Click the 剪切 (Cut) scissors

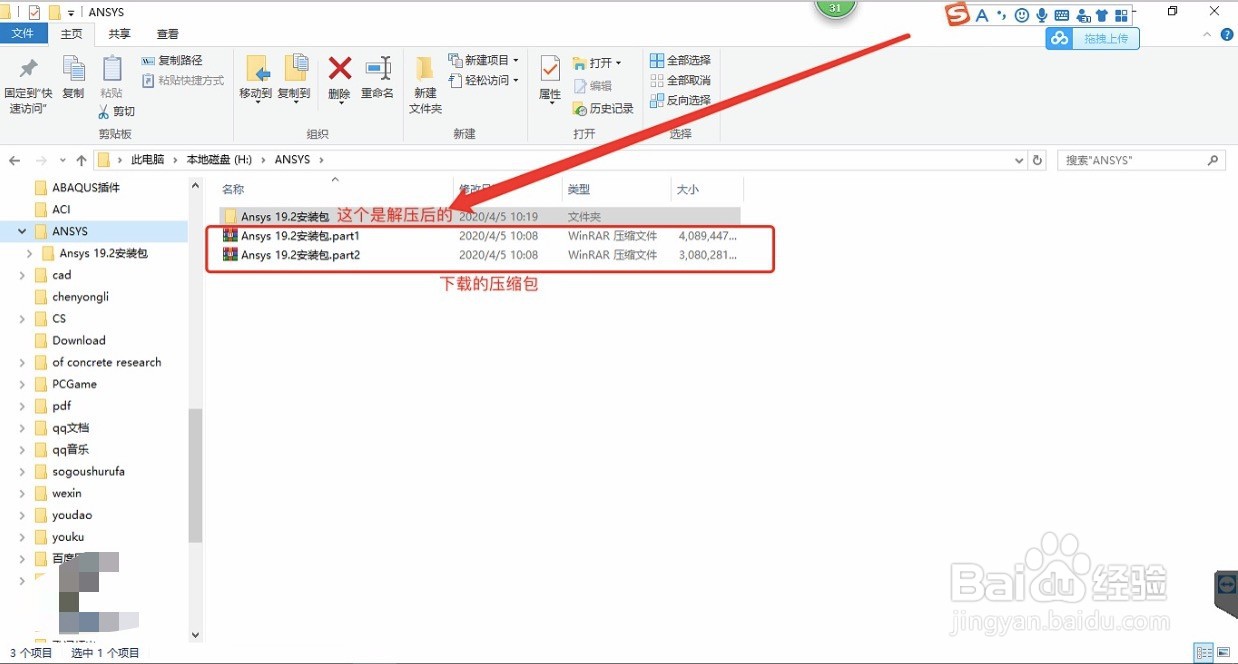[x=116, y=111]
